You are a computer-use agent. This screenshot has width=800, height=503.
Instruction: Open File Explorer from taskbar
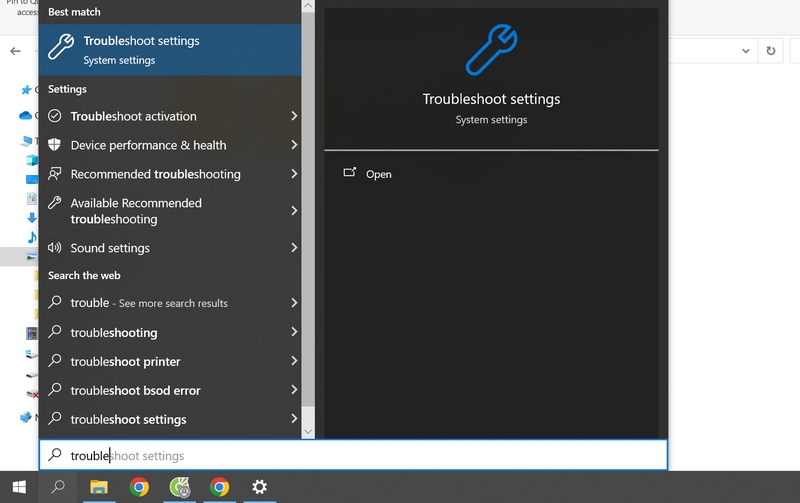tap(99, 487)
